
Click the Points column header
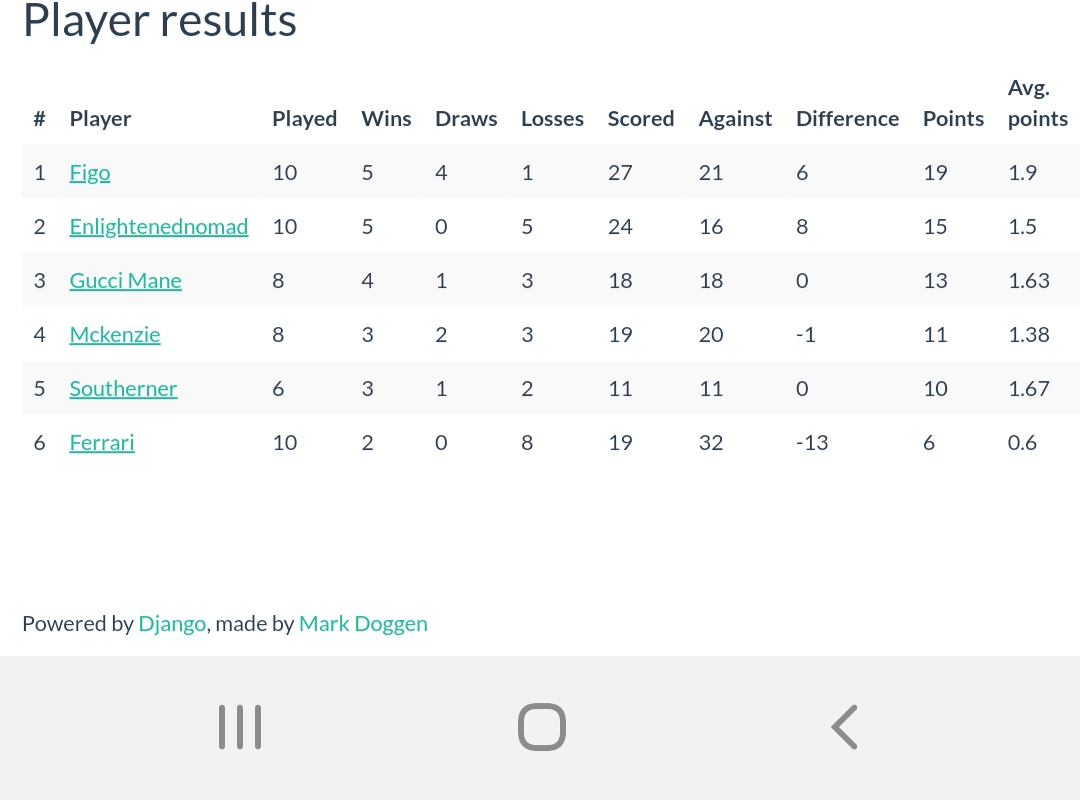click(953, 119)
